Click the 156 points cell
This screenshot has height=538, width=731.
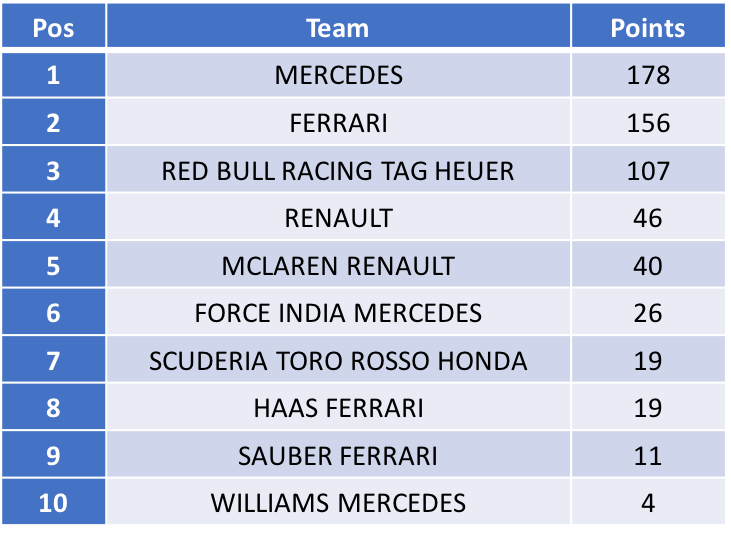pos(648,123)
